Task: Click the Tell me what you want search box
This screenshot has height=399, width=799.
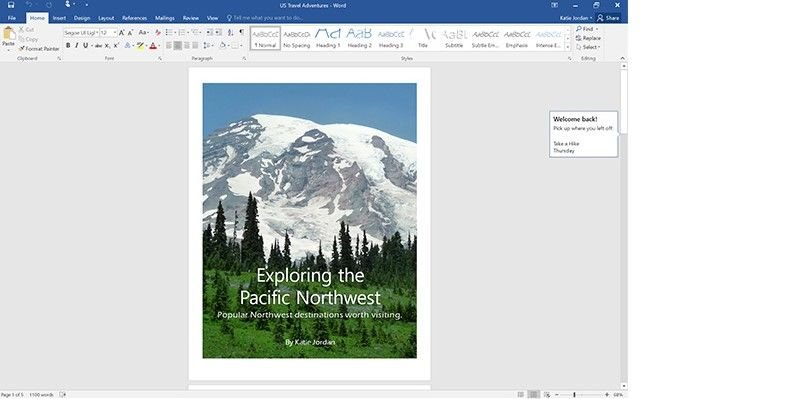Action: (x=265, y=18)
